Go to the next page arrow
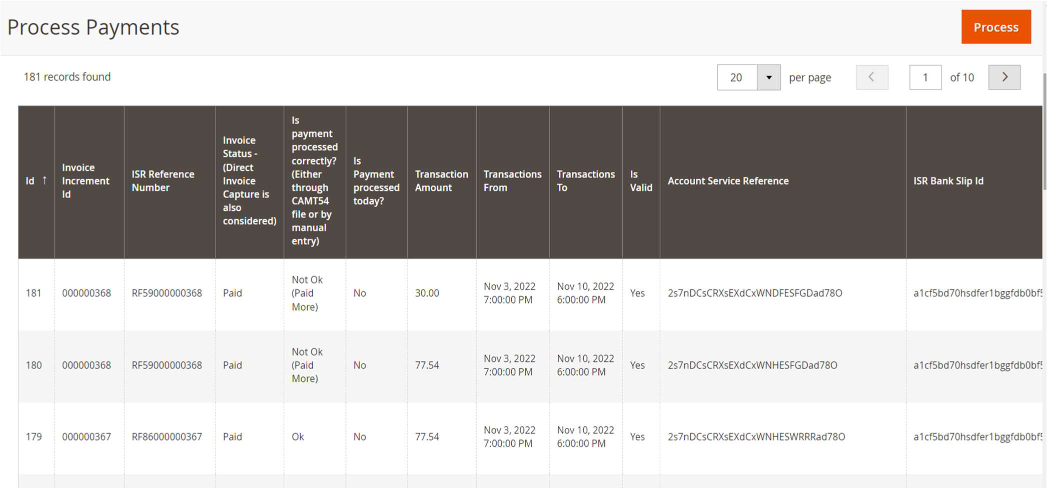 pyautogui.click(x=1004, y=78)
